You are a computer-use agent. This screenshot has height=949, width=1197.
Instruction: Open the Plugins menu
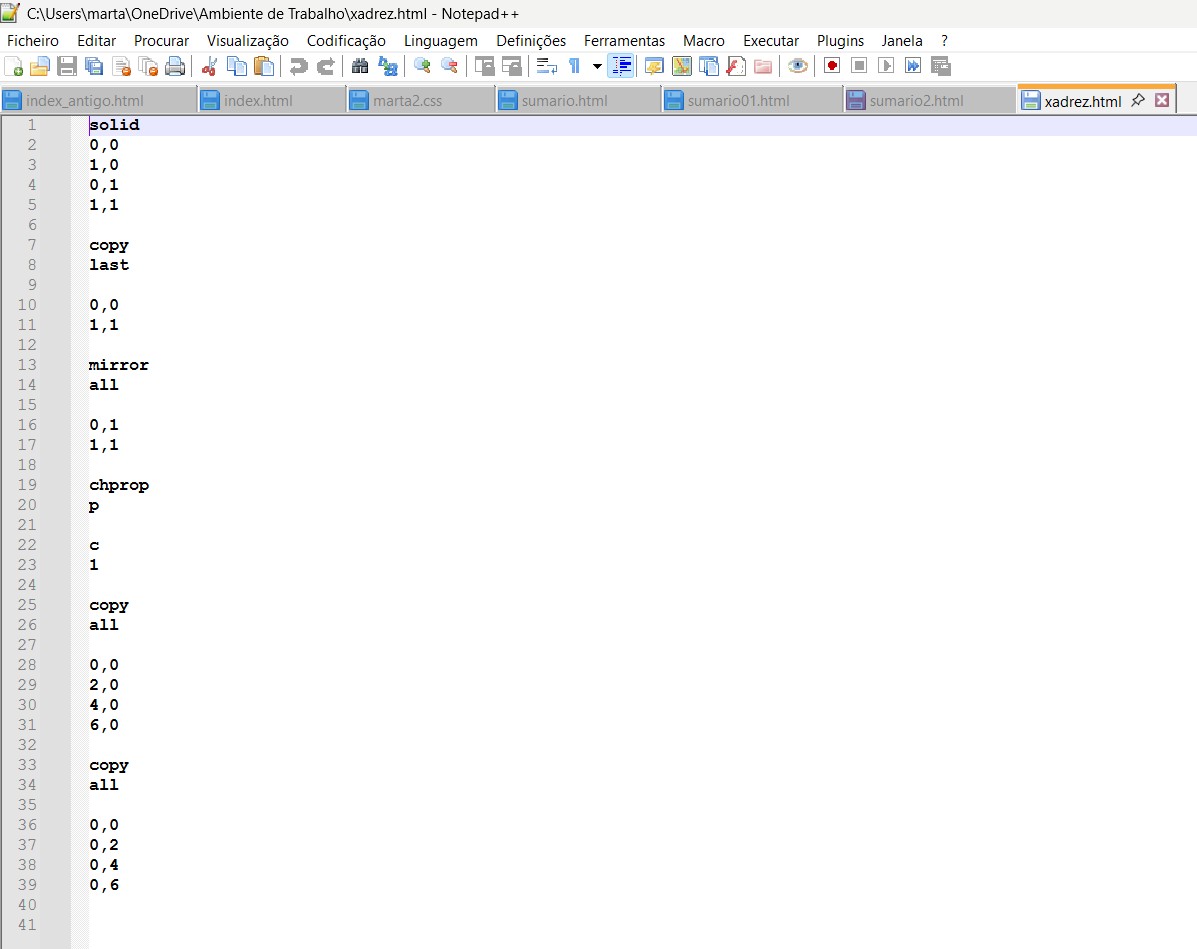pyautogui.click(x=840, y=40)
